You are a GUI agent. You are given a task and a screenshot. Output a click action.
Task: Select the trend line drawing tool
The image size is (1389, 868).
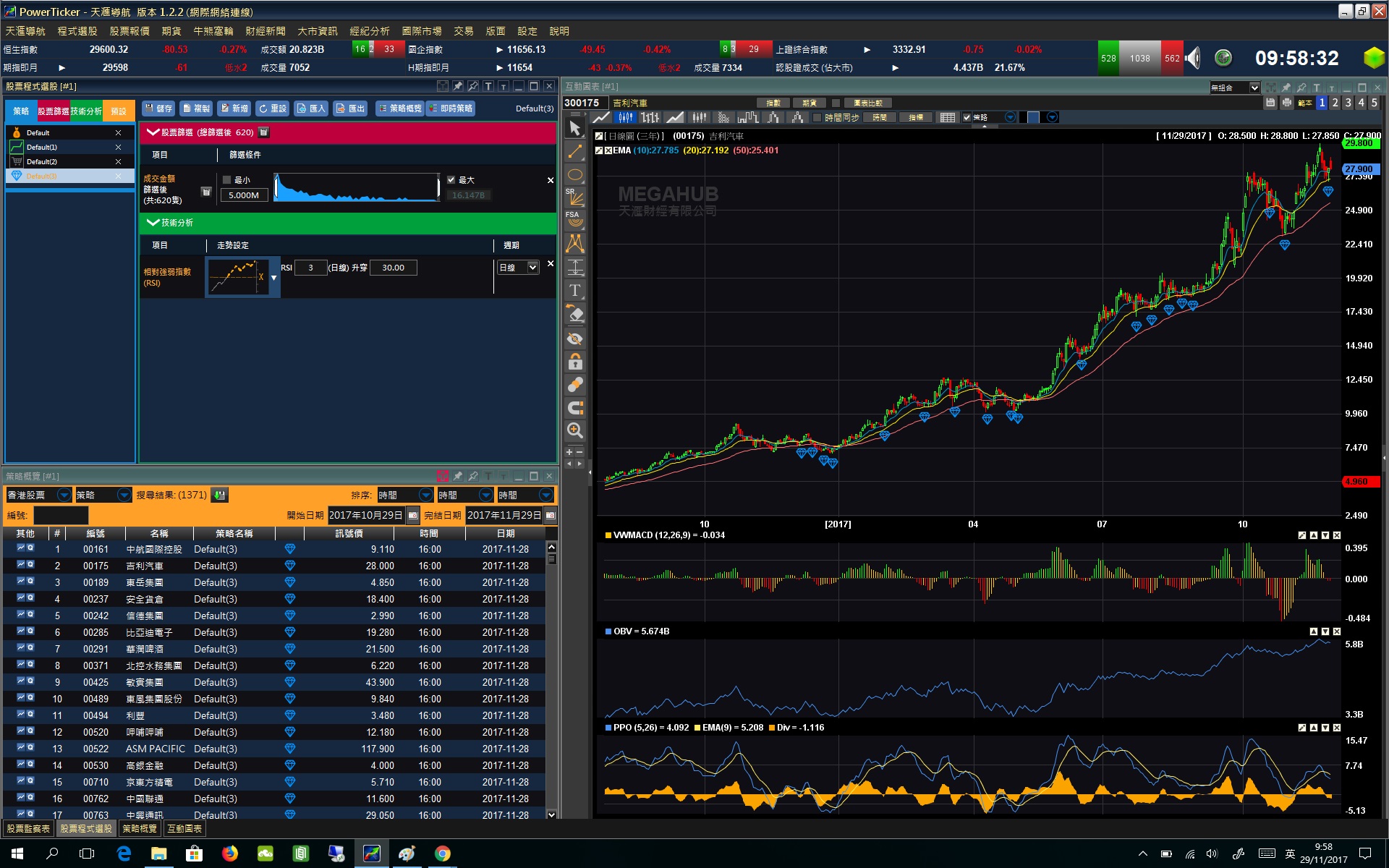coord(575,152)
